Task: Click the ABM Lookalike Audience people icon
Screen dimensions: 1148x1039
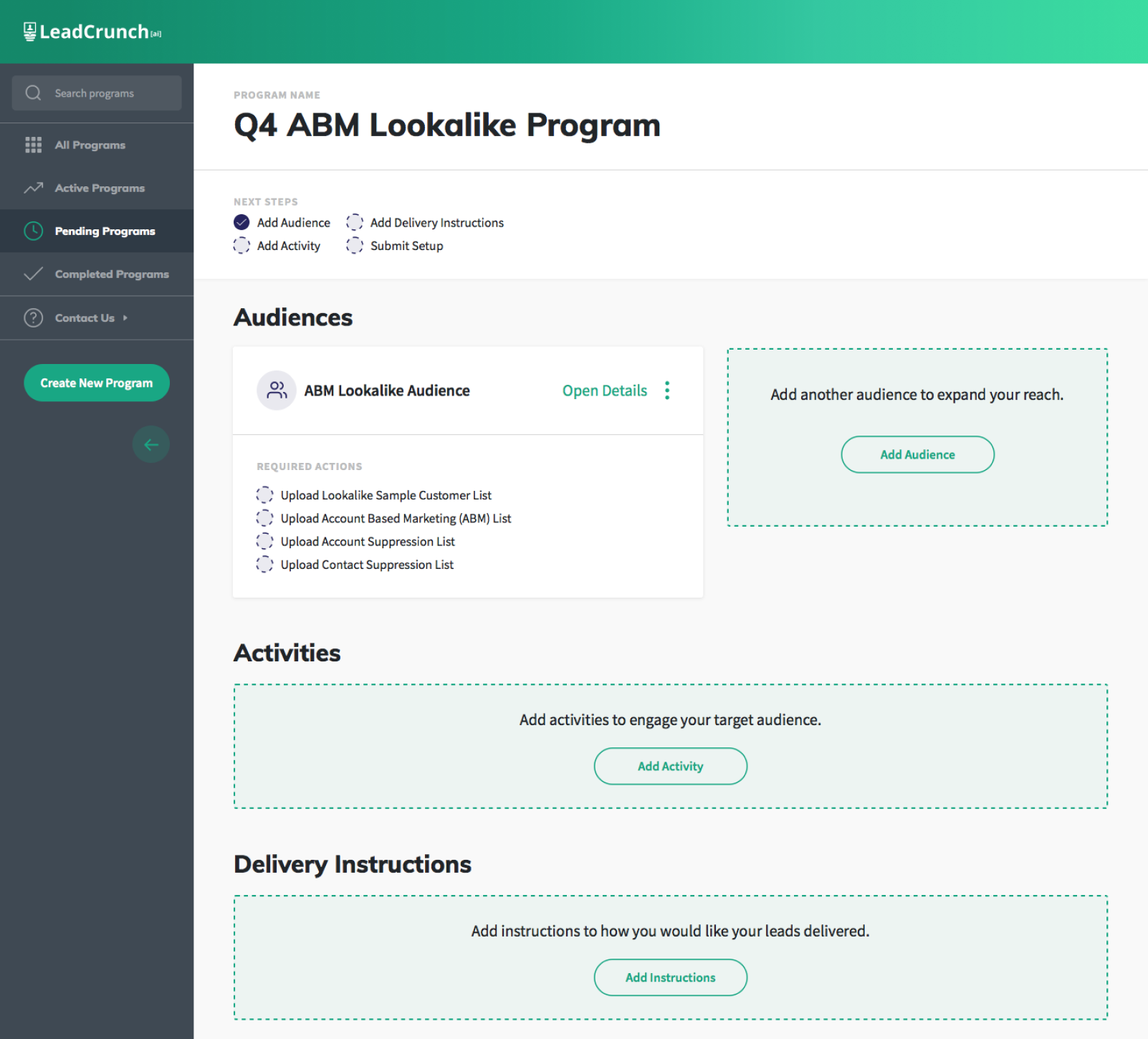Action: click(277, 391)
